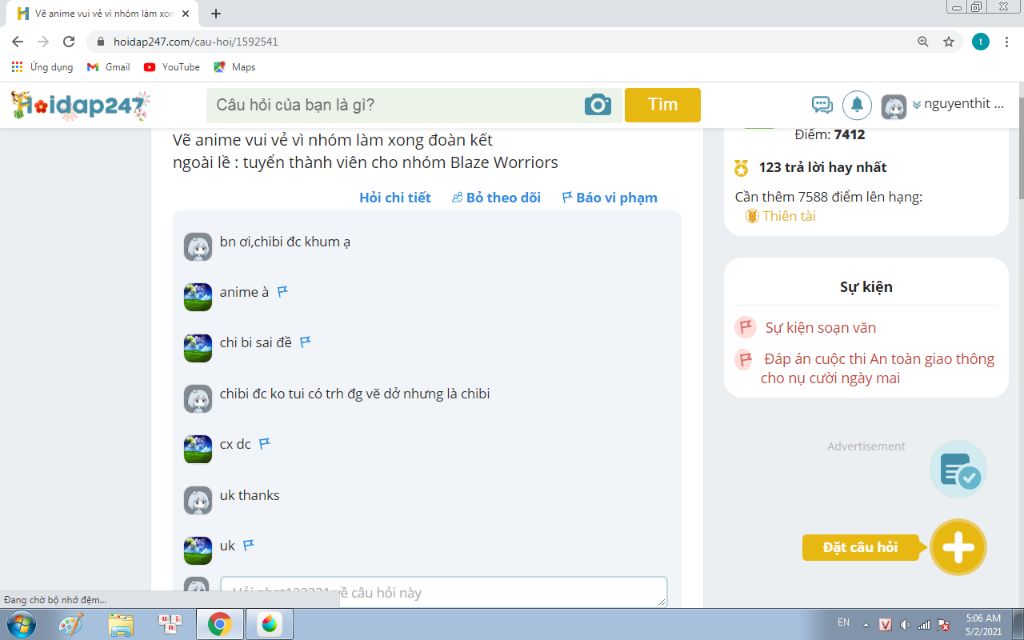Expand the nguyenthit account dropdown
Viewport: 1024px width, 640px height.
[958, 104]
